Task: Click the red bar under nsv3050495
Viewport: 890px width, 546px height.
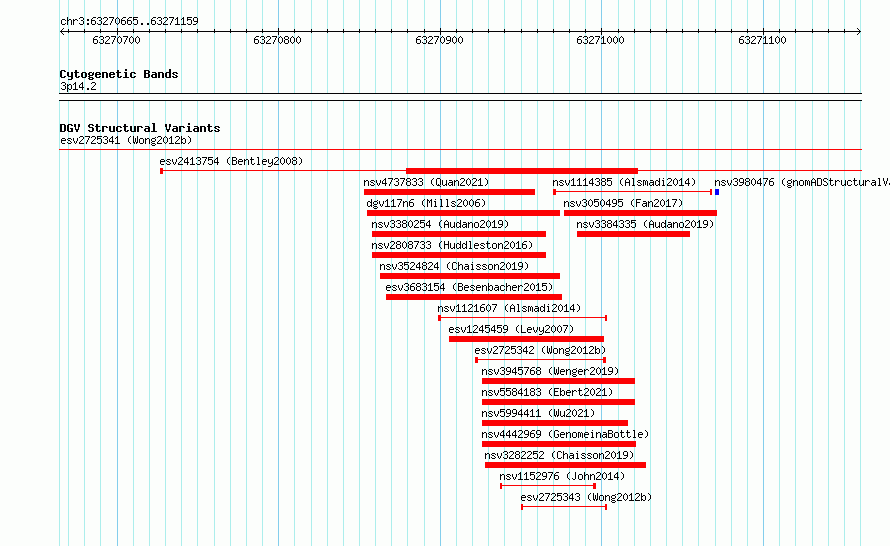Action: 640,213
